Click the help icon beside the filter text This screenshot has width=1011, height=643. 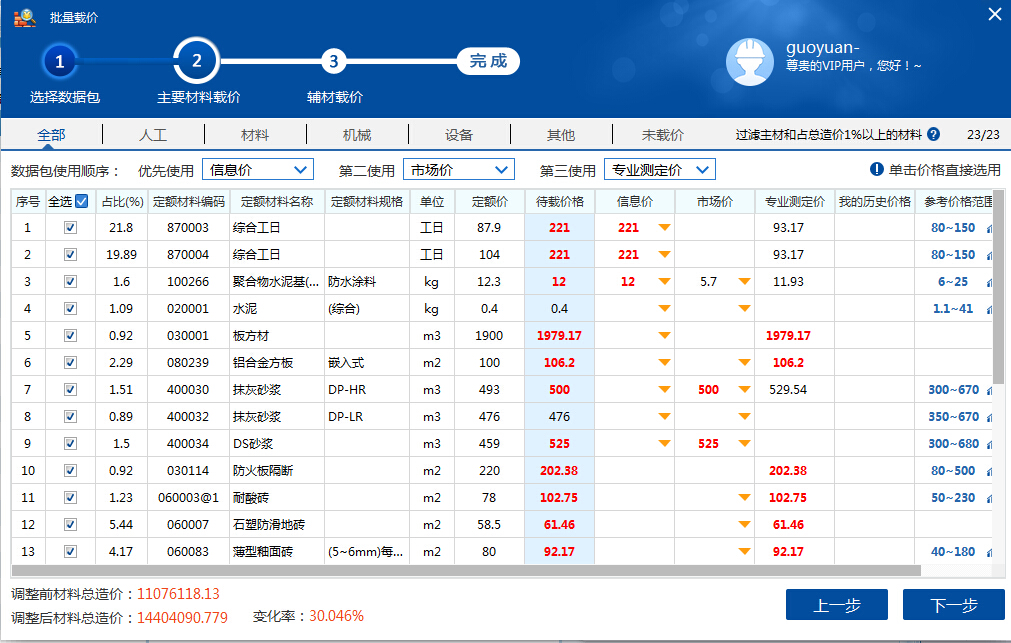[x=933, y=134]
